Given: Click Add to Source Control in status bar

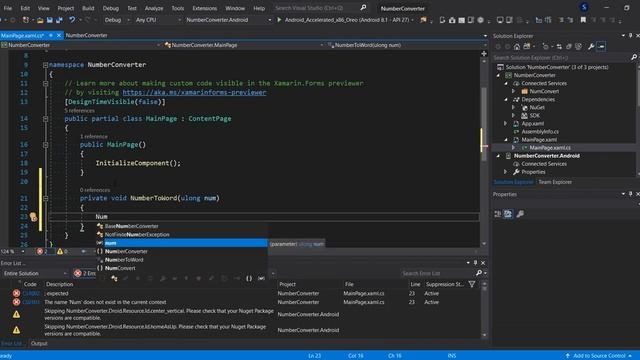Looking at the screenshot, I should tap(599, 356).
